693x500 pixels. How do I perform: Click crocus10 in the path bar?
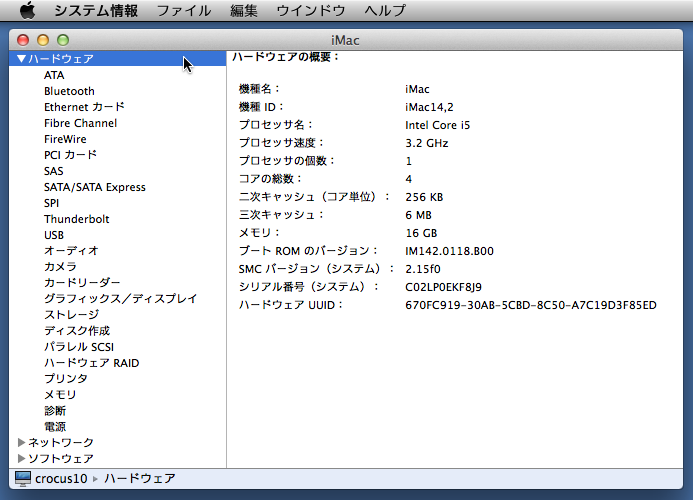coord(61,479)
